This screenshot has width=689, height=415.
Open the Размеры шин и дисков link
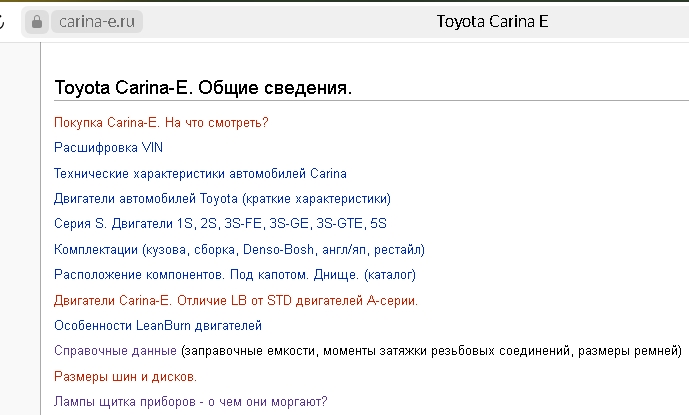click(125, 377)
